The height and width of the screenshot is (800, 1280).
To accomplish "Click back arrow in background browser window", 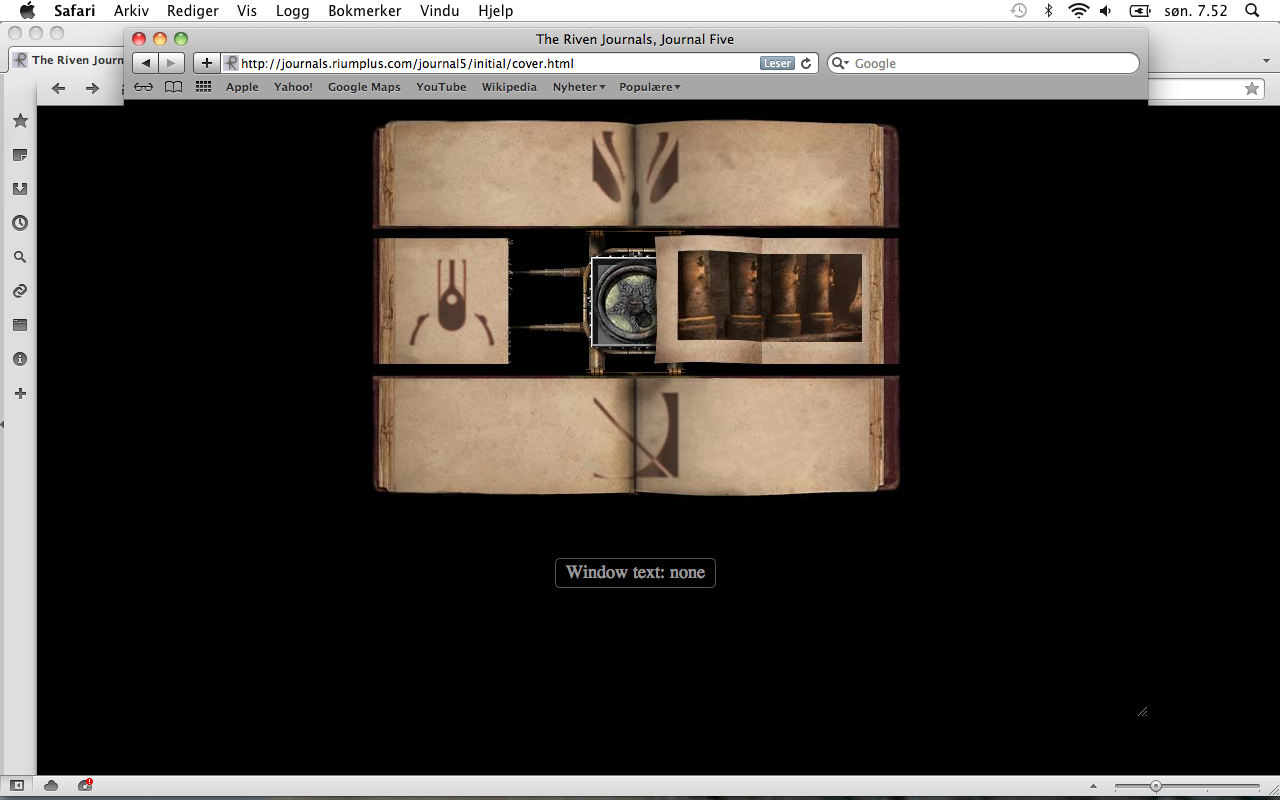I will 58,88.
